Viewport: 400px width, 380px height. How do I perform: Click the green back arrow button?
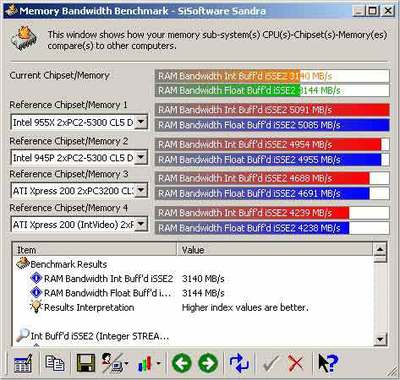(x=182, y=363)
